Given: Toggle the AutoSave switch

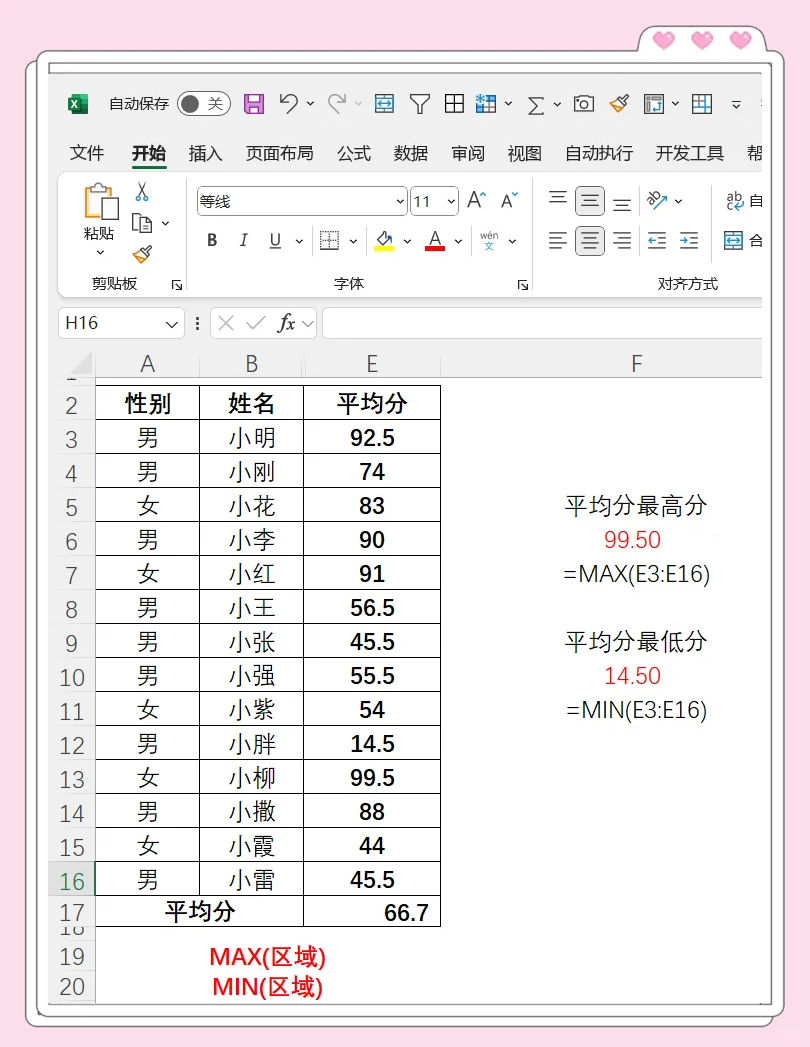Looking at the screenshot, I should [203, 104].
